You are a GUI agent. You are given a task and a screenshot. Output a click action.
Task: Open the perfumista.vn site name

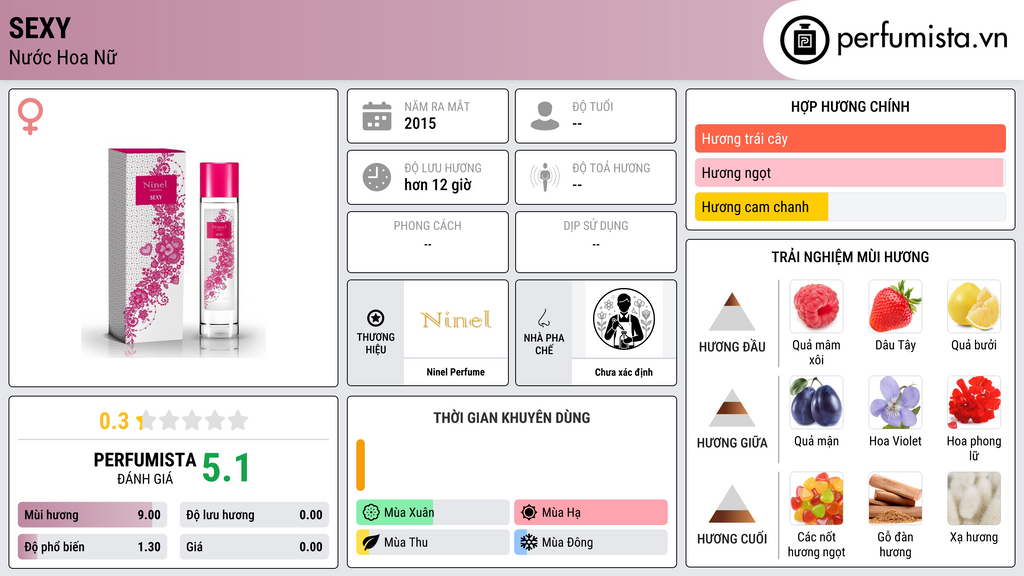922,39
